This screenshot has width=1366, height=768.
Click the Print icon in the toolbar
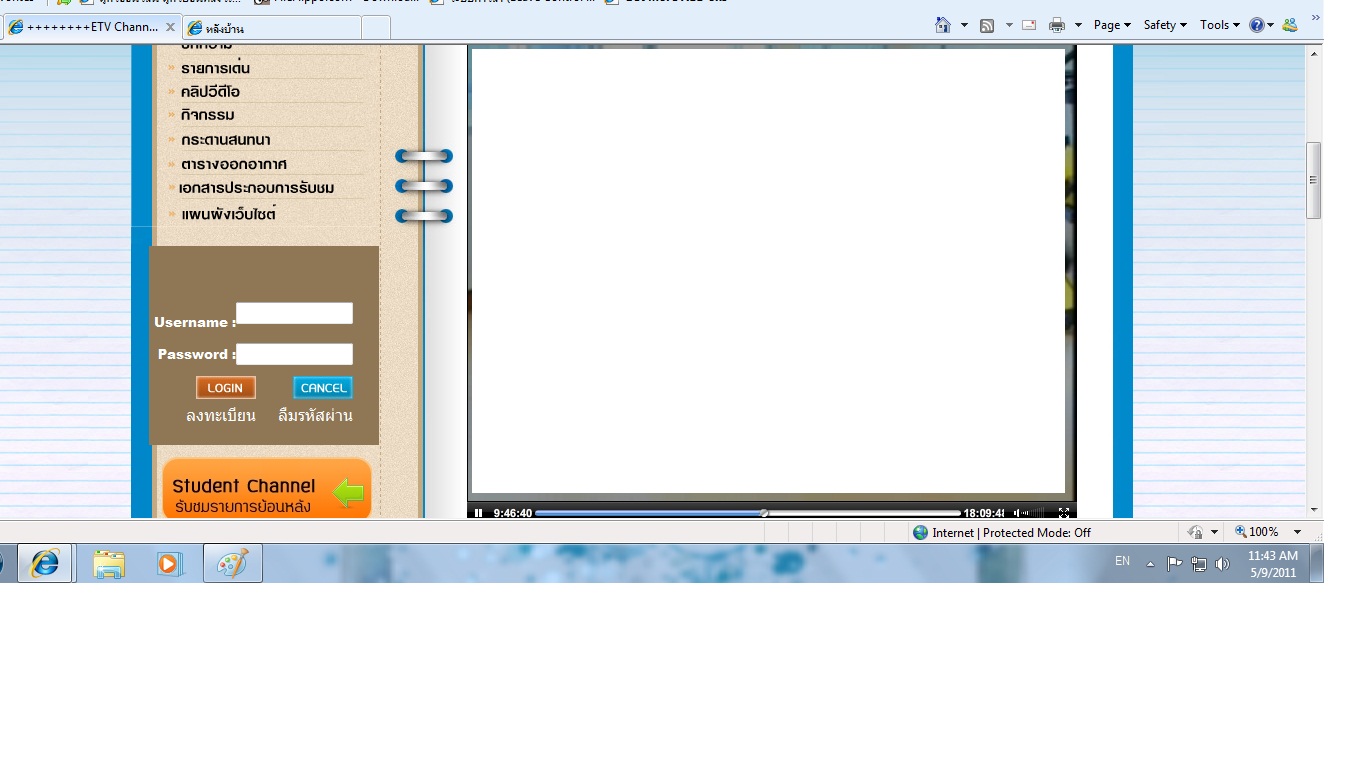[x=1056, y=25]
